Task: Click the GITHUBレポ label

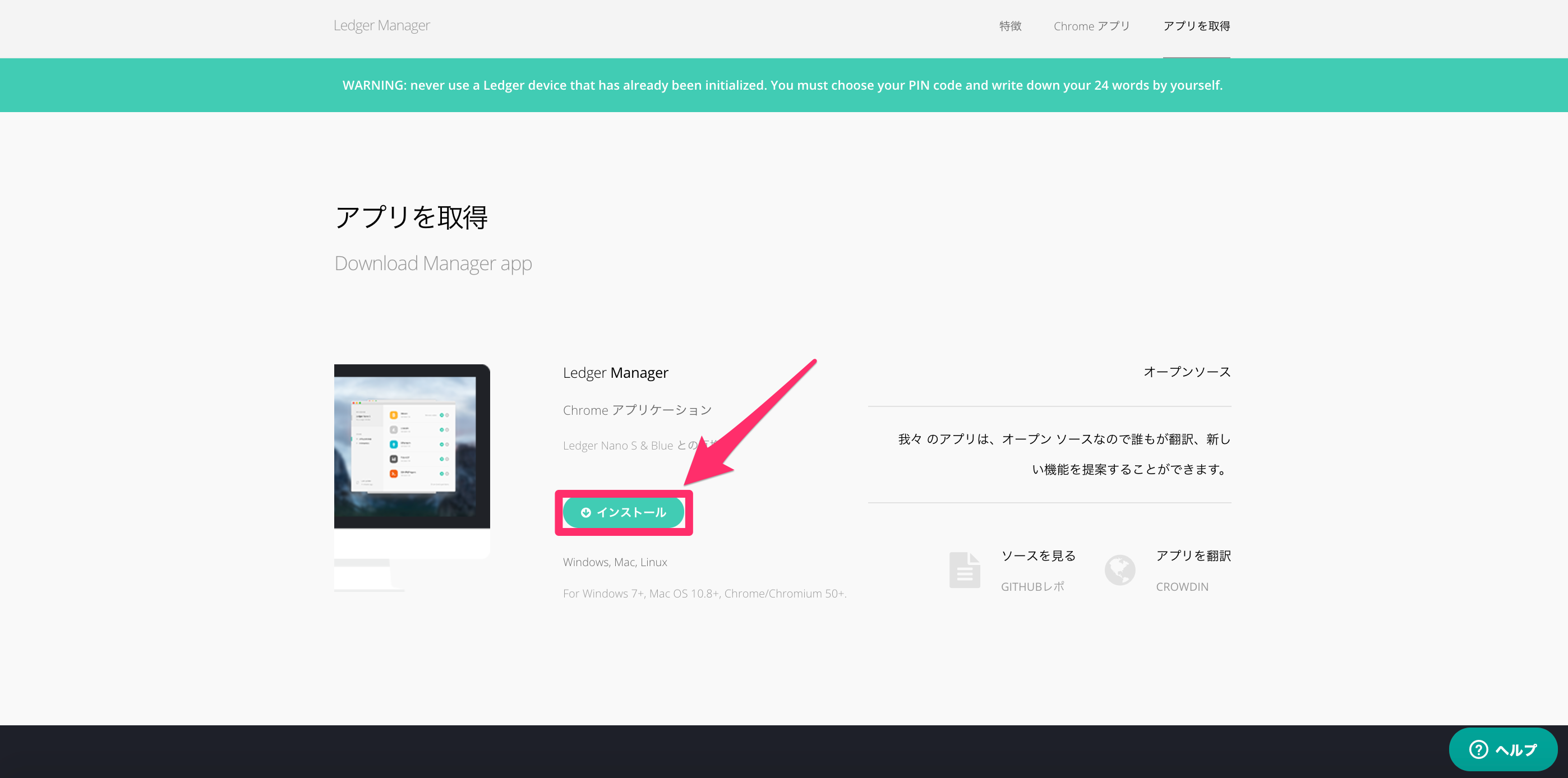Action: [1032, 586]
